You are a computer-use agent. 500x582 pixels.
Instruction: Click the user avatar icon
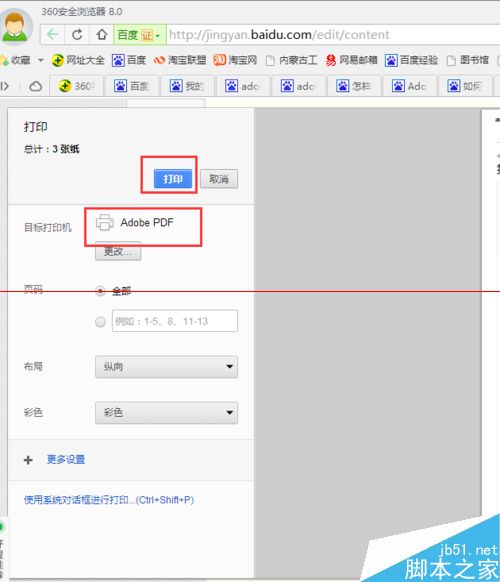click(x=15, y=26)
